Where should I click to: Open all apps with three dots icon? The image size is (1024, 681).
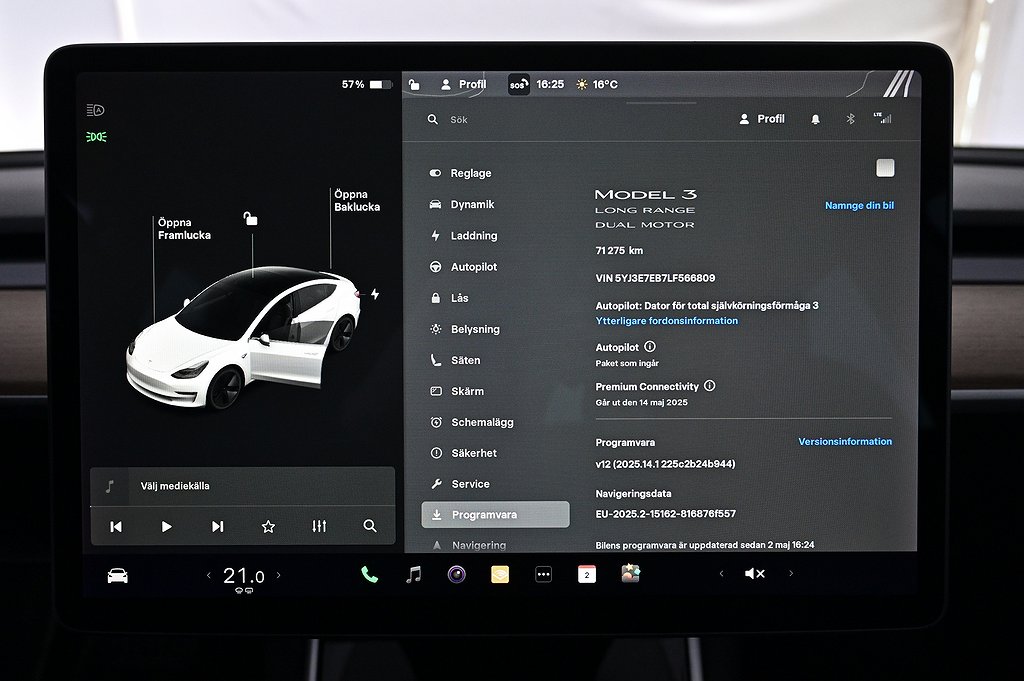543,575
